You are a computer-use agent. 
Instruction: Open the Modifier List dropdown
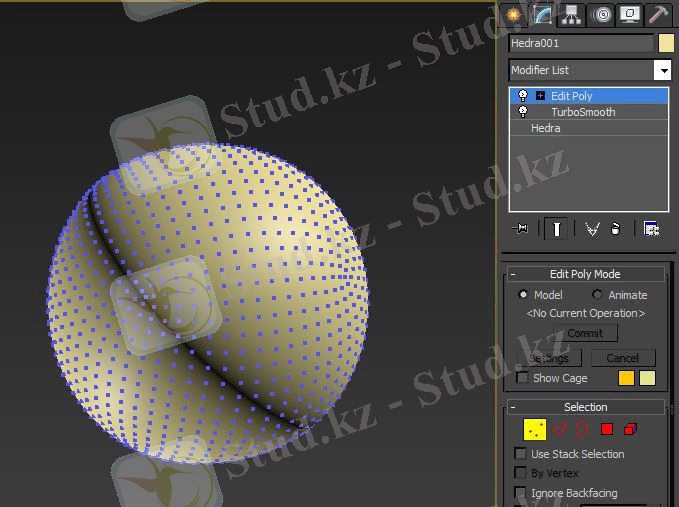(662, 70)
